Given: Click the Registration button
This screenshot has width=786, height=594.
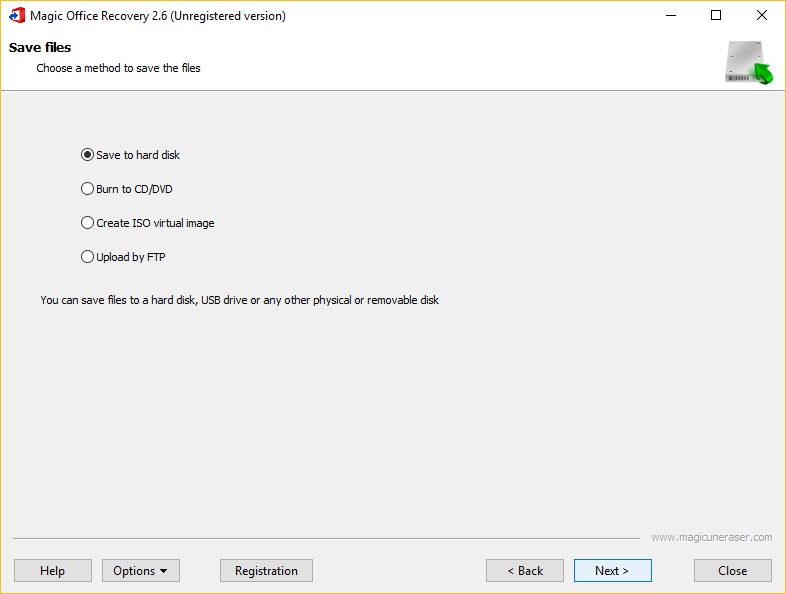Looking at the screenshot, I should 266,571.
